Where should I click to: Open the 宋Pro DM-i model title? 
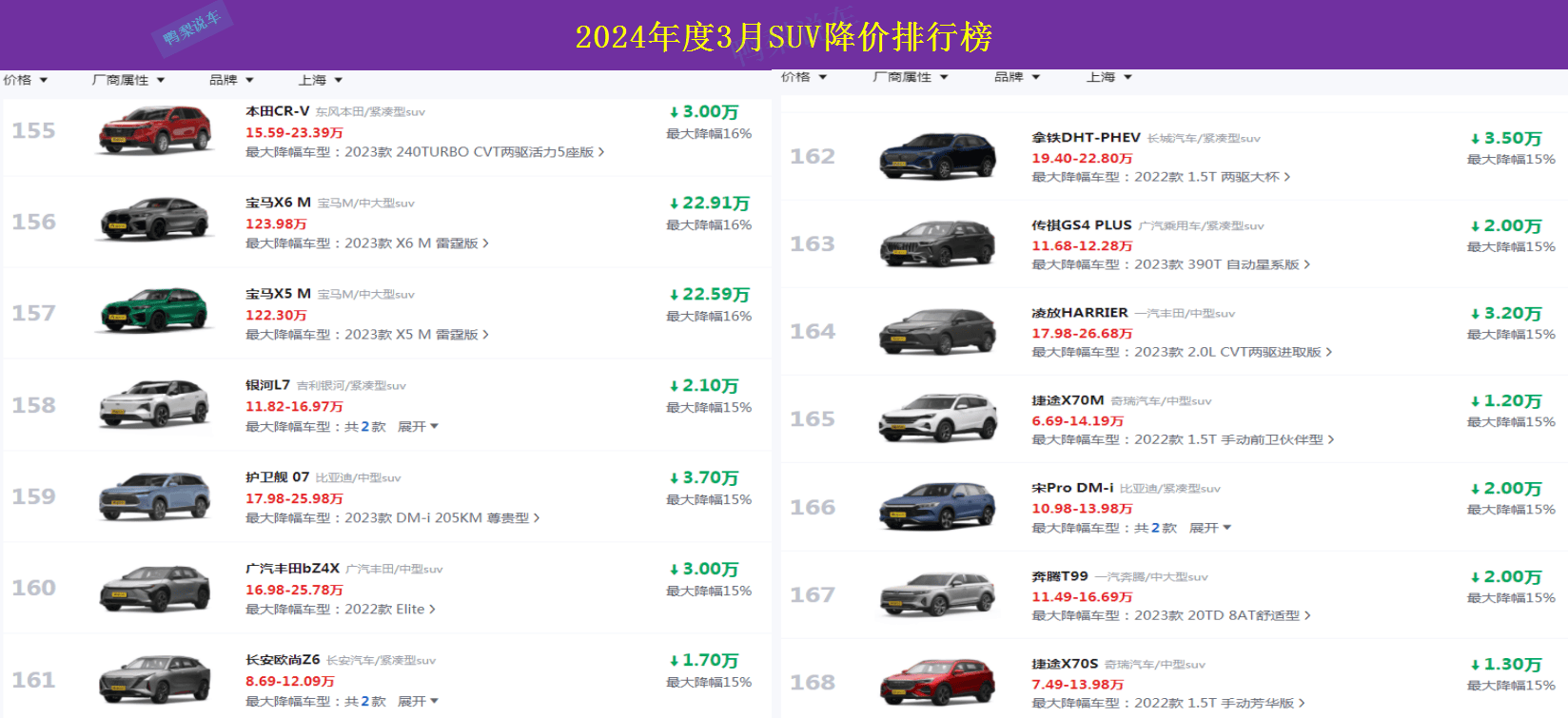point(1072,488)
